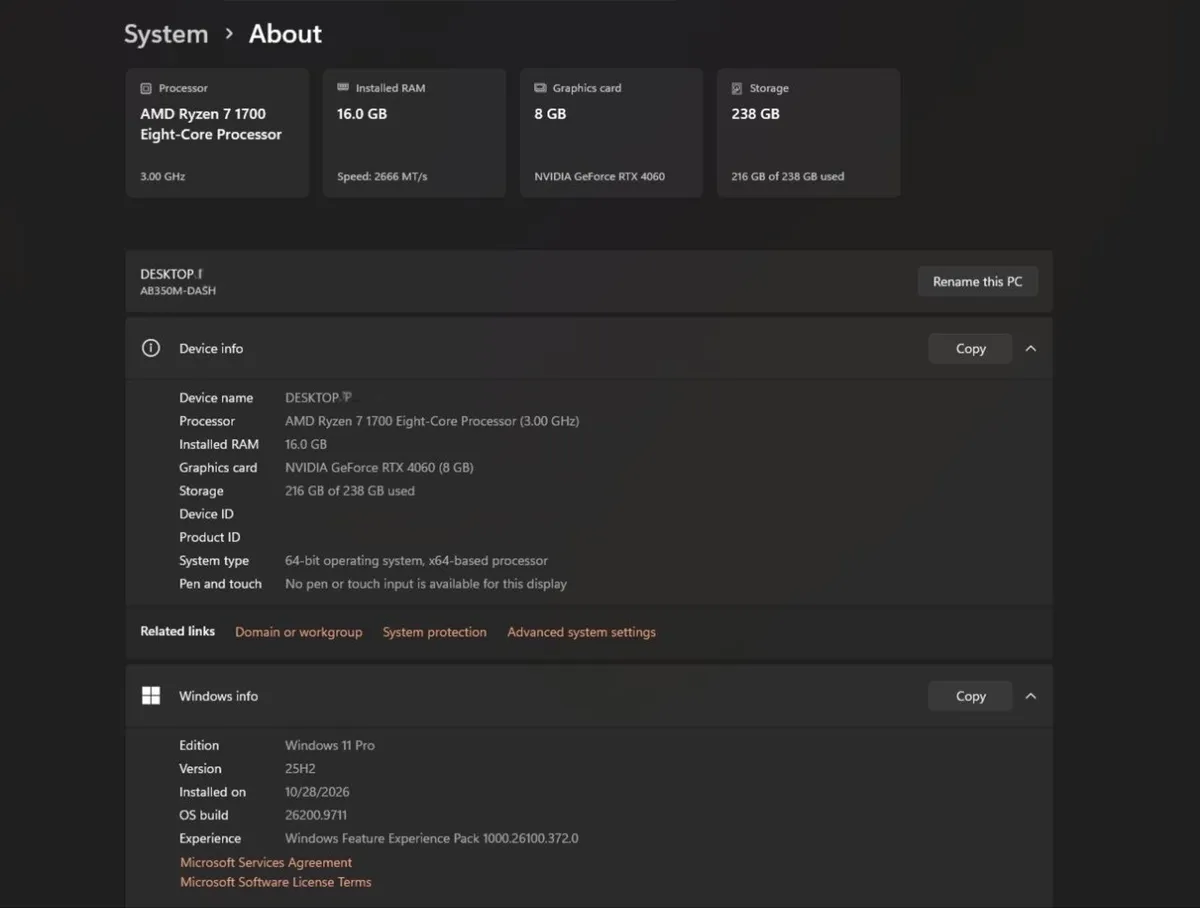Click 'Windows Feature Experience Pack 1000.26100.372.0' text
This screenshot has width=1200, height=908.
click(x=432, y=838)
